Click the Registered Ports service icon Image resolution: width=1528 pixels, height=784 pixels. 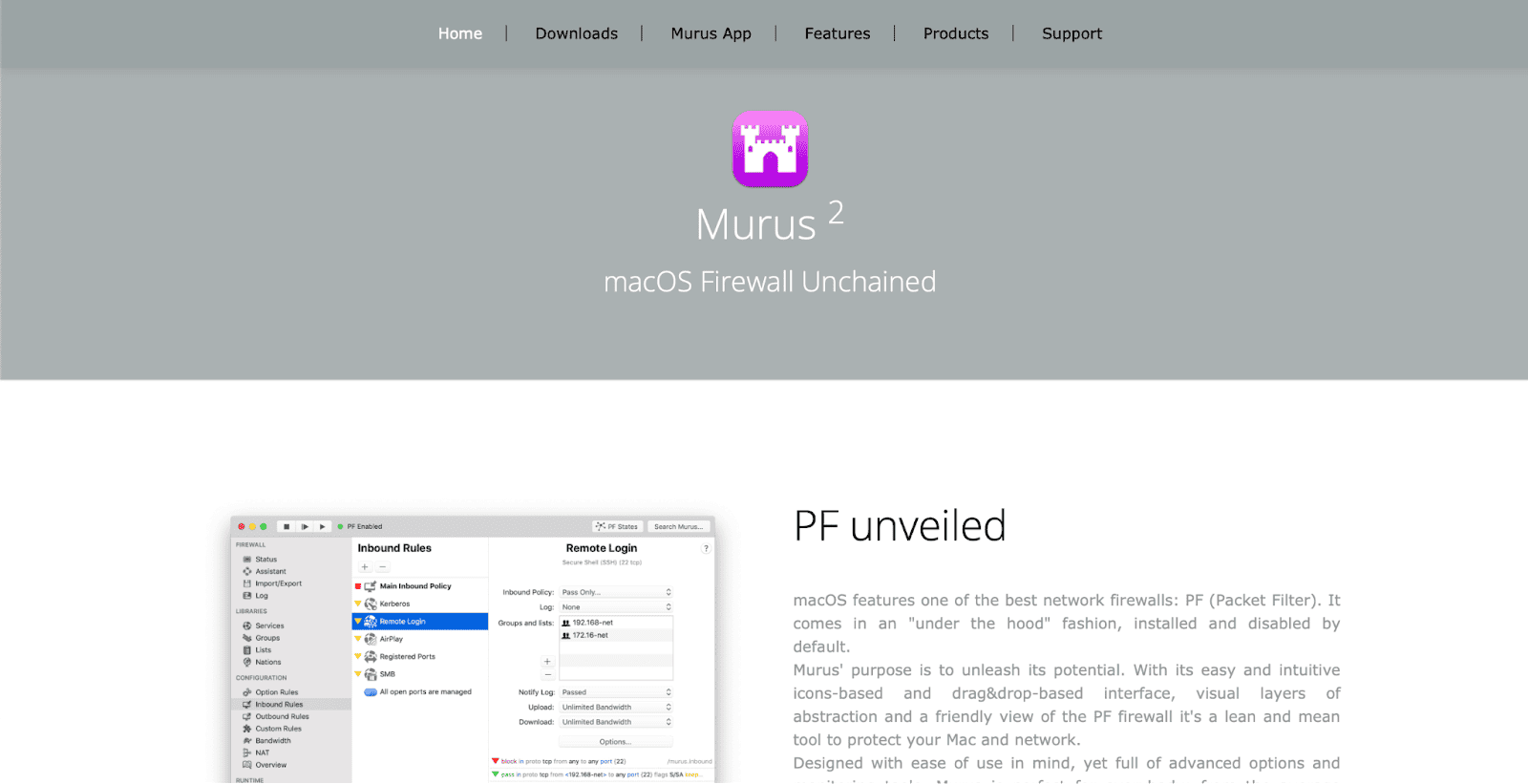(x=371, y=657)
